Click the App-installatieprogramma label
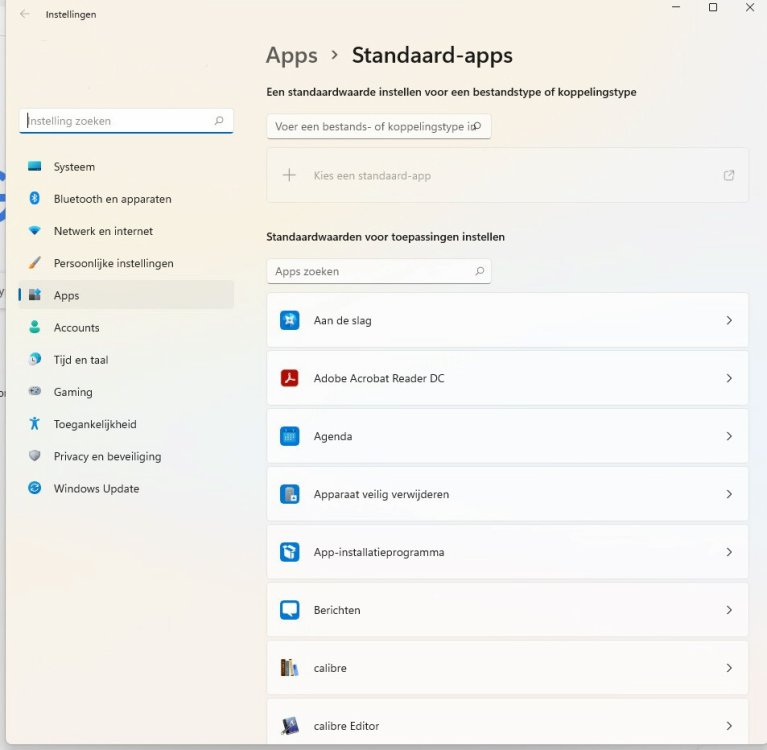 379,552
